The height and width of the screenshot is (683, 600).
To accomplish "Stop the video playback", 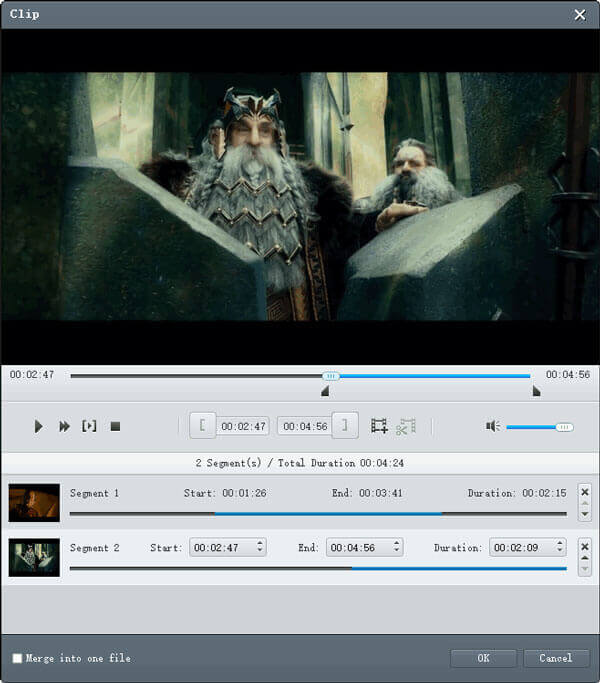I will point(115,426).
